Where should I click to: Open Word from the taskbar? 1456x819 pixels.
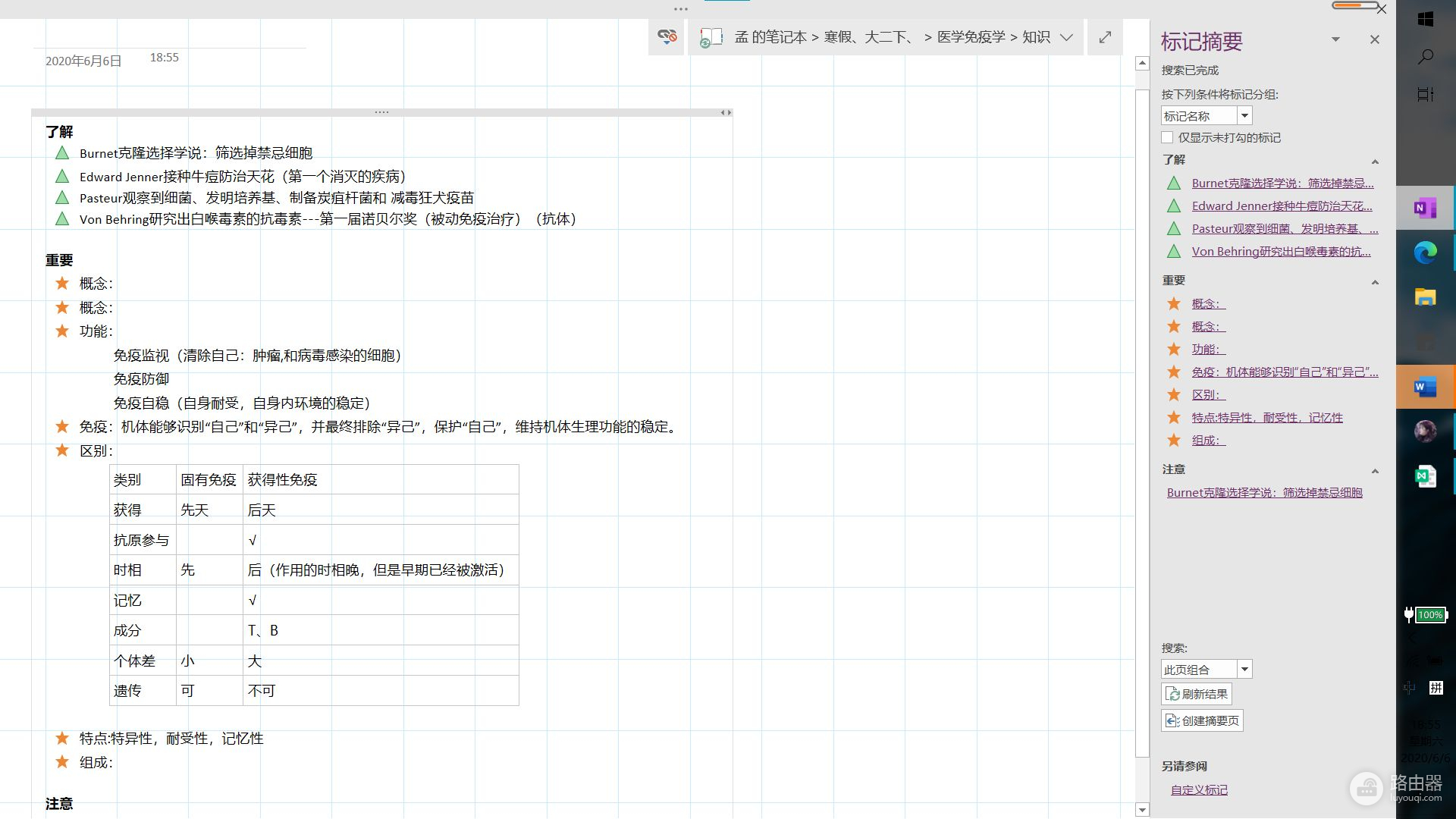1425,388
